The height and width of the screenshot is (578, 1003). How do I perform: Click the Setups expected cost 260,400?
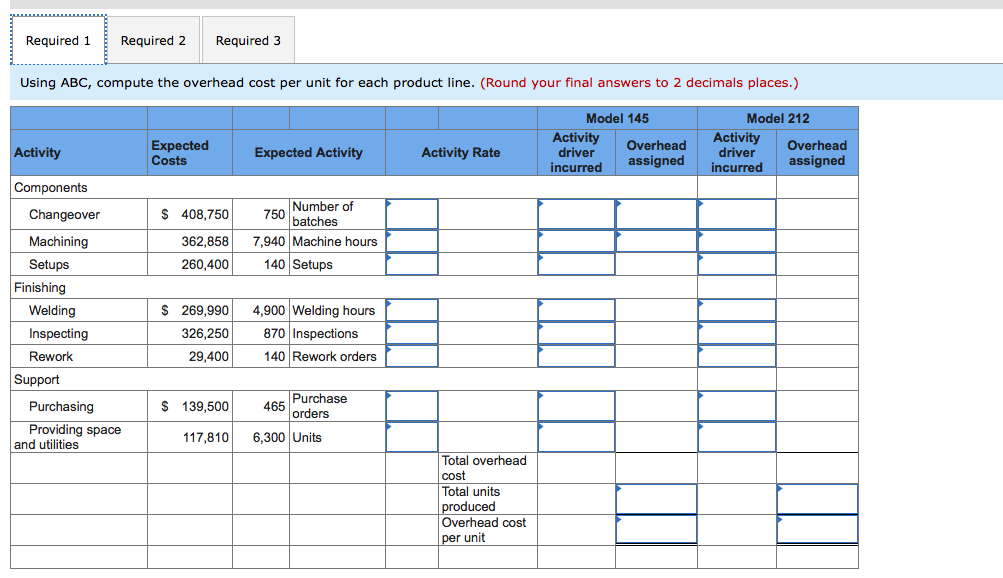click(x=205, y=264)
